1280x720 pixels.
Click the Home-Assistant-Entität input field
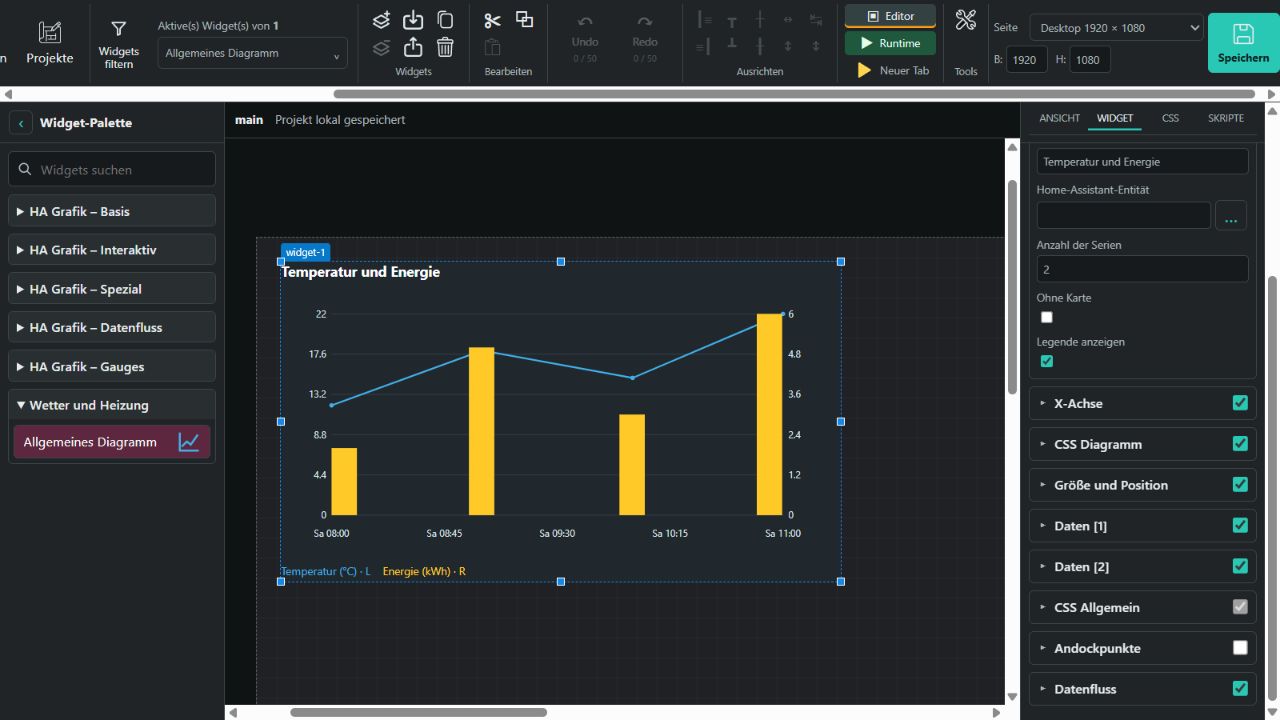coord(1124,215)
